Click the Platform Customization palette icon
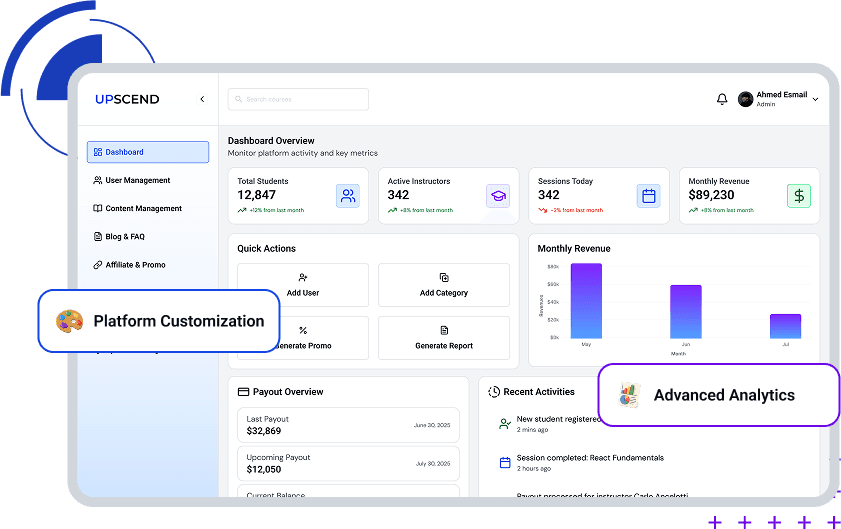 pyautogui.click(x=68, y=321)
